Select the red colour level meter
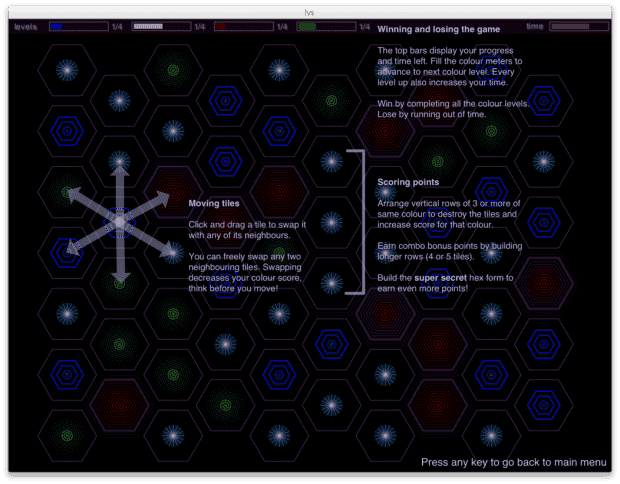620x484 pixels. point(242,27)
